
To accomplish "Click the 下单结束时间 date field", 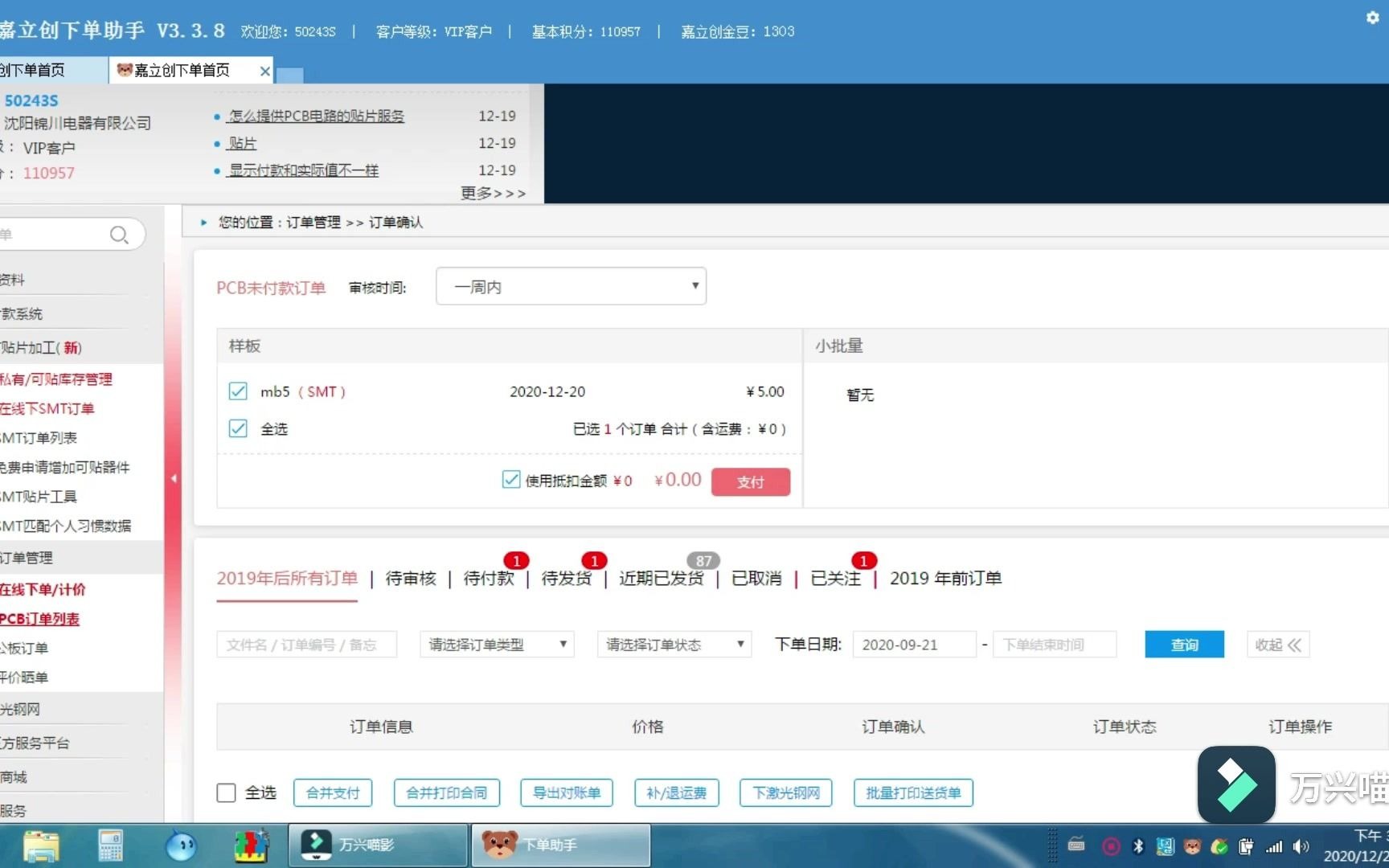I will click(1055, 645).
